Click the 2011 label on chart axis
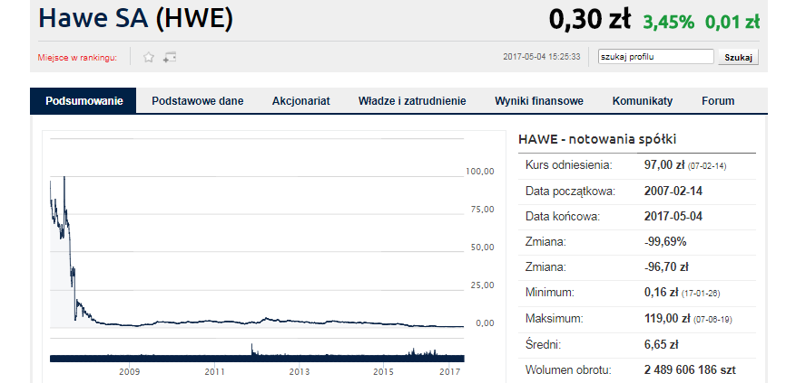 coord(215,372)
